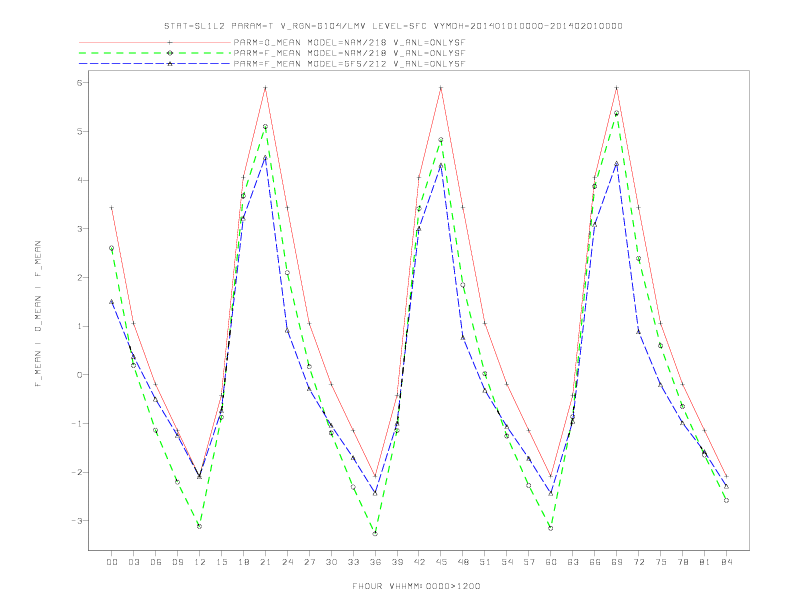The width and height of the screenshot is (792, 612).
Task: Click x-axis tick label 51
Action: 485,562
